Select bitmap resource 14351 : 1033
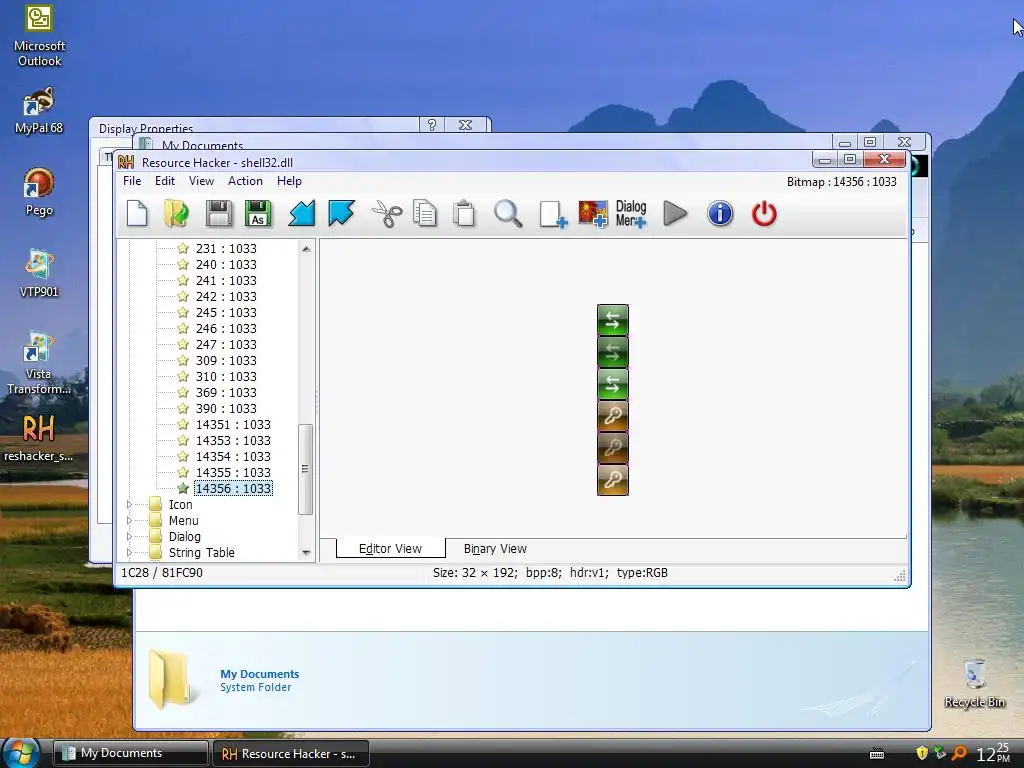This screenshot has height=768, width=1024. (x=233, y=424)
